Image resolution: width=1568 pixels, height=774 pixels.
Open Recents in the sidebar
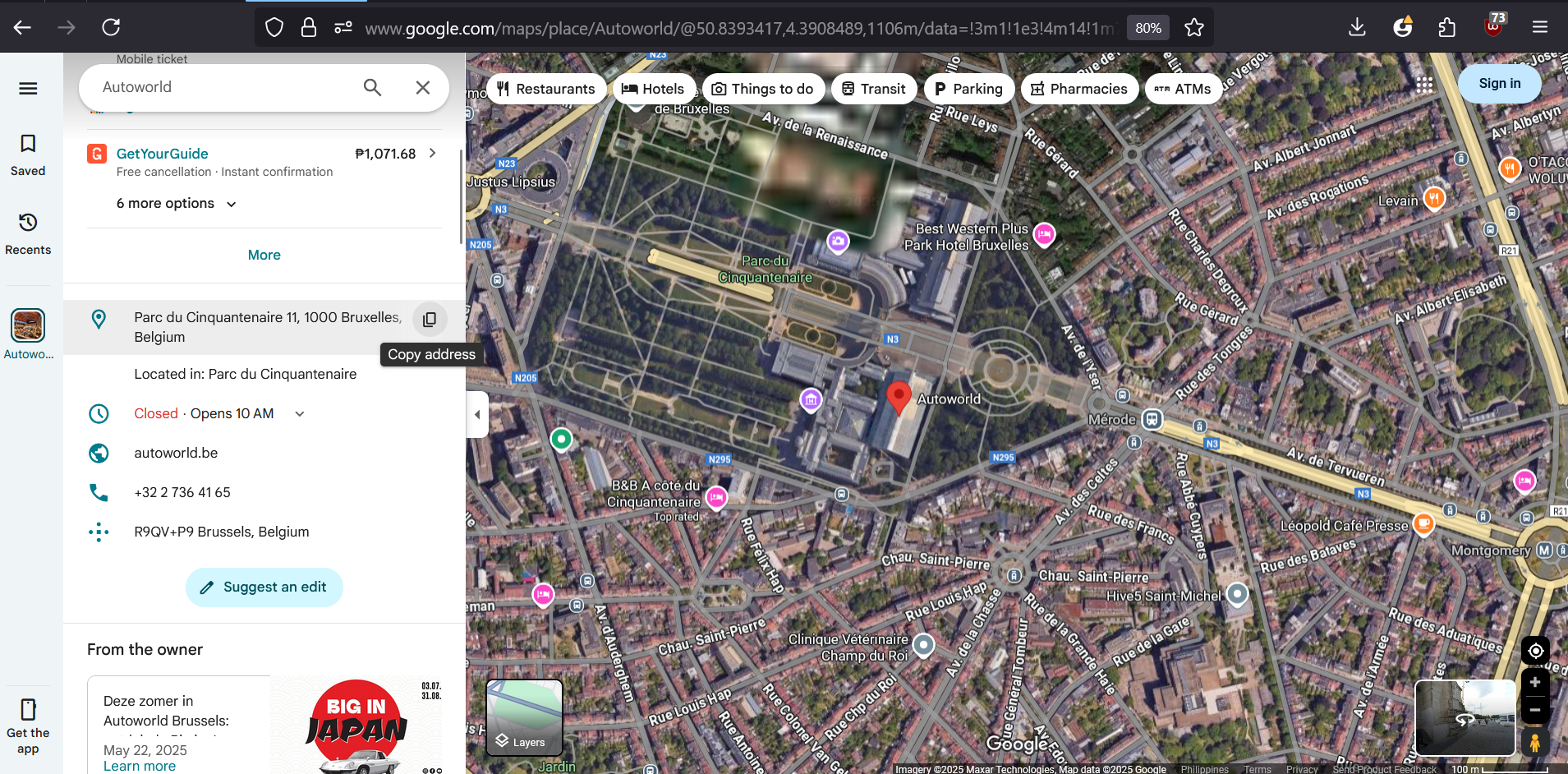28,234
